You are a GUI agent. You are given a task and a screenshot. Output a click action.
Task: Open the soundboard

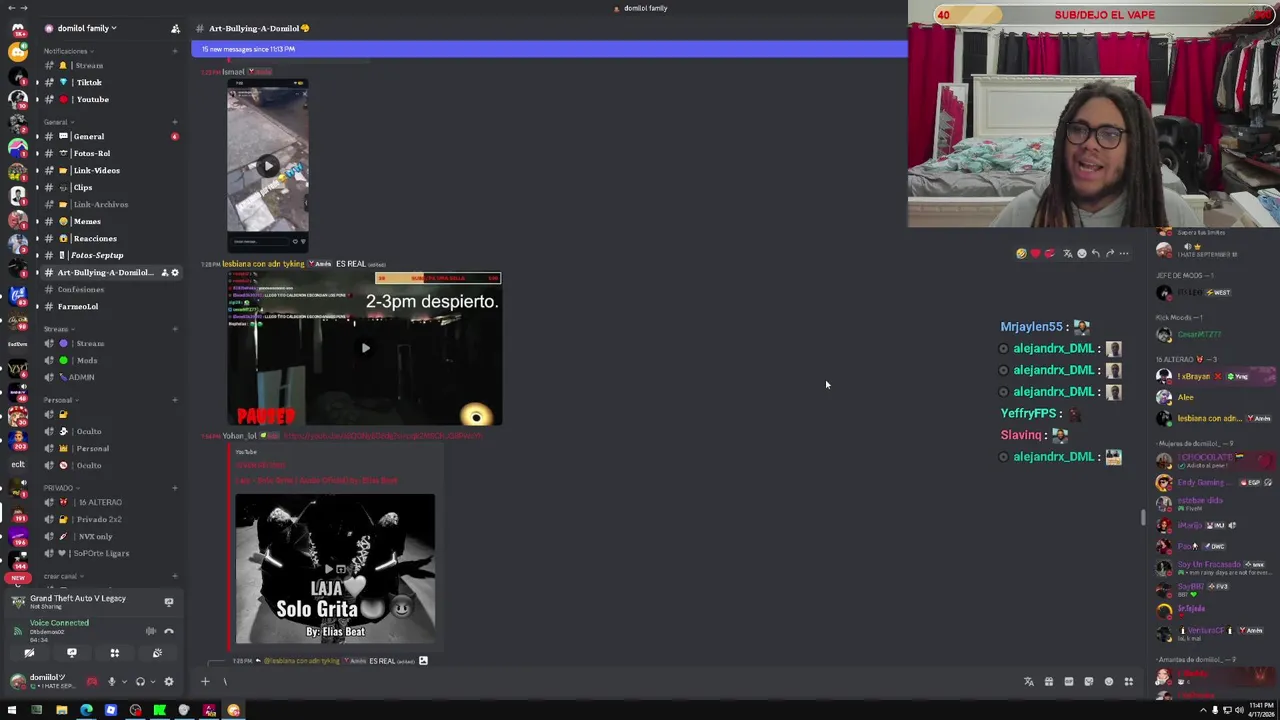[x=157, y=653]
